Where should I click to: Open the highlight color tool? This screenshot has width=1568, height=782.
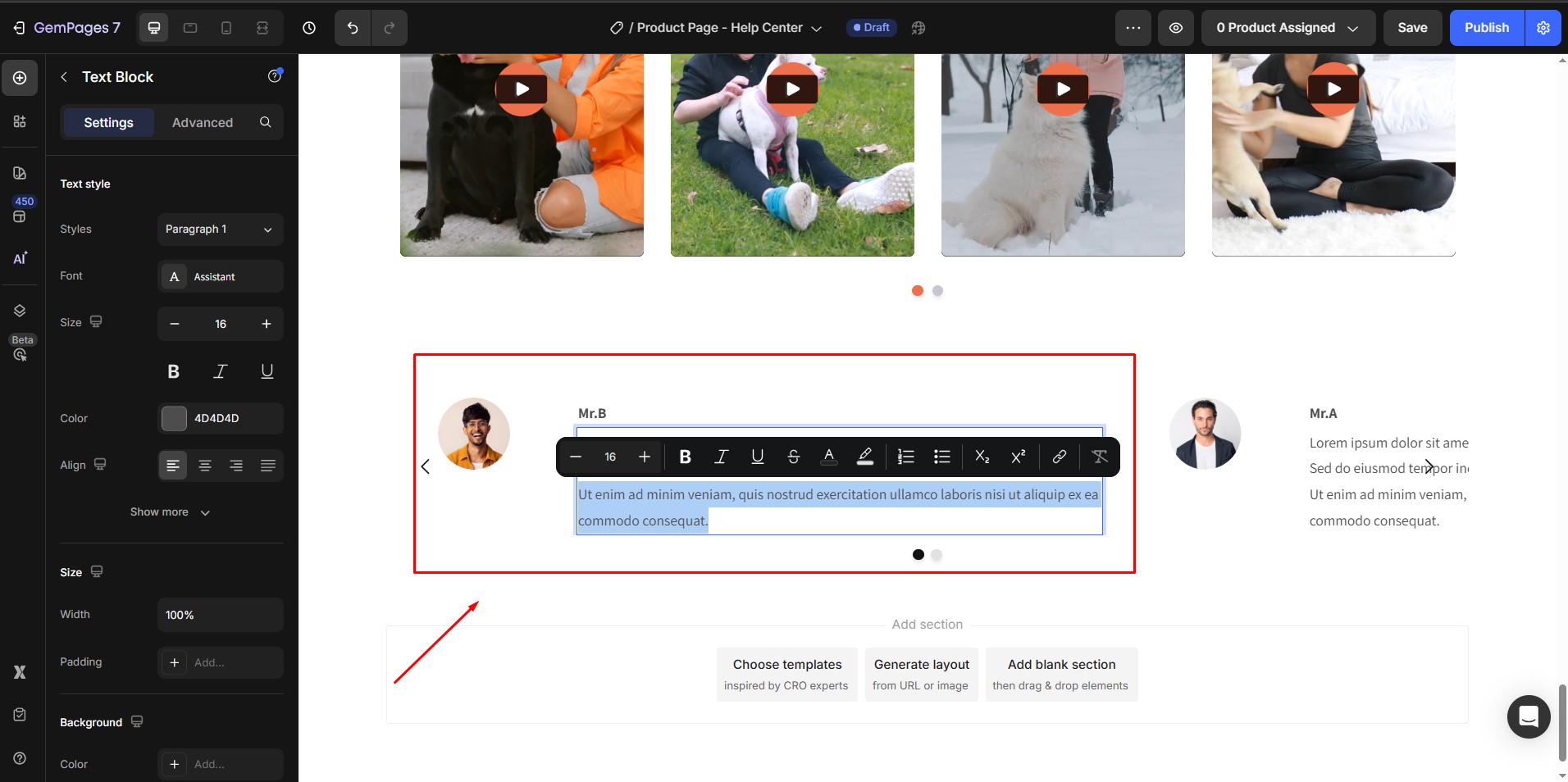[x=864, y=457]
